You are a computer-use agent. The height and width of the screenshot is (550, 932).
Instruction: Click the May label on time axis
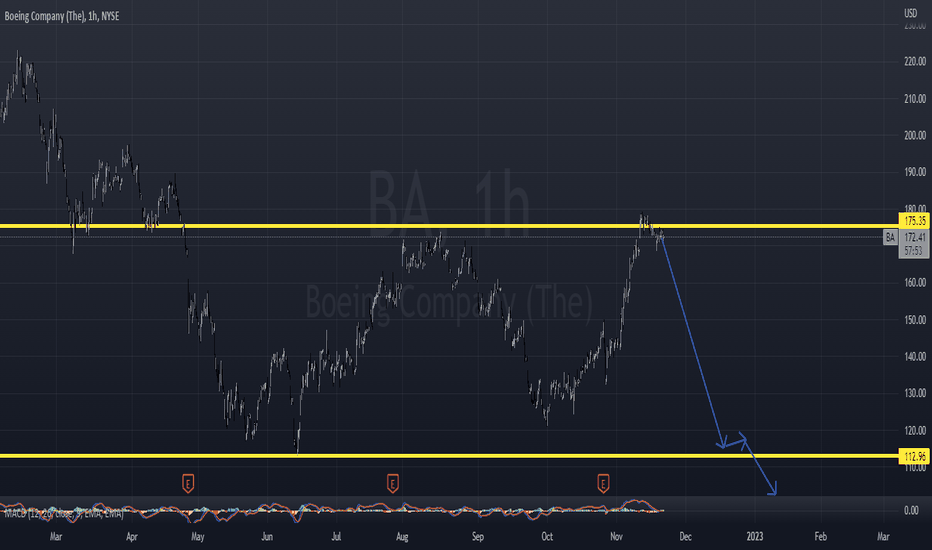pos(198,537)
